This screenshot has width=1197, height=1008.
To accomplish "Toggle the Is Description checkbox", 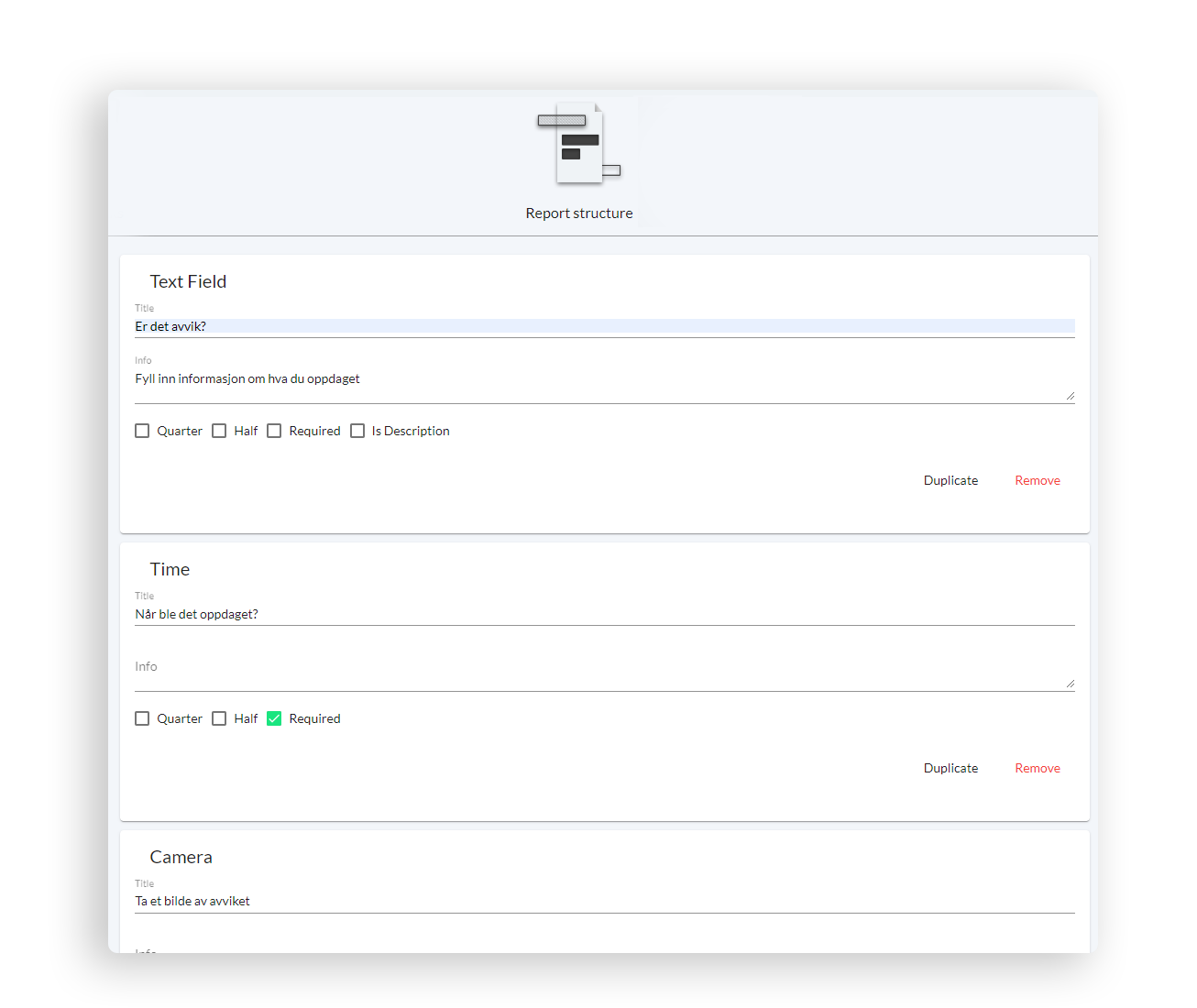I will [x=357, y=431].
